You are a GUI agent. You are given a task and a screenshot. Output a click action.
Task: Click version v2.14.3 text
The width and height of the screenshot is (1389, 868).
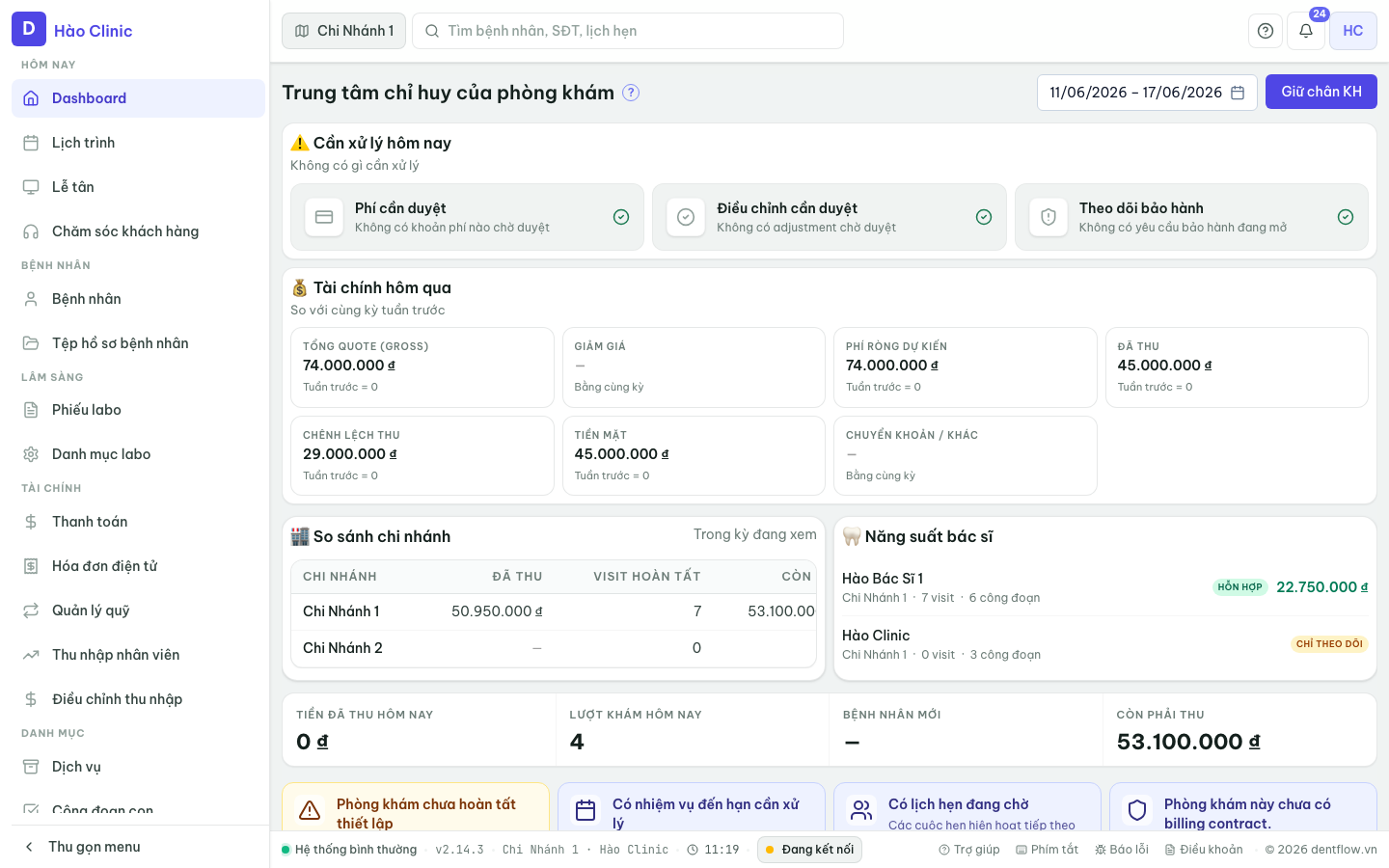[x=459, y=850]
